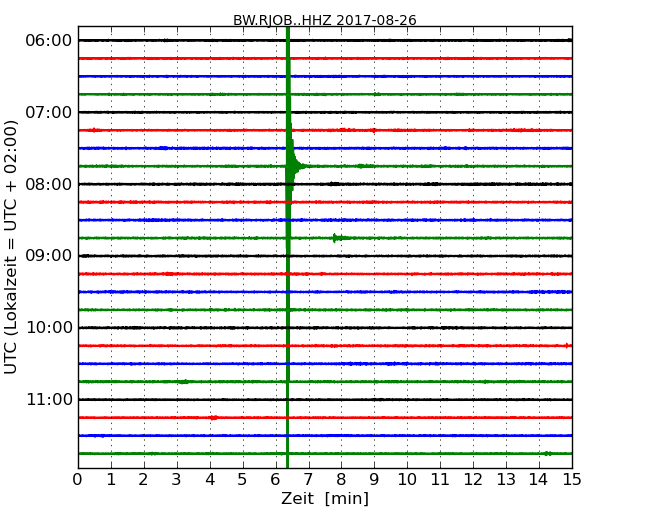Click the decaying coda of the large green seismic event

coord(296,165)
